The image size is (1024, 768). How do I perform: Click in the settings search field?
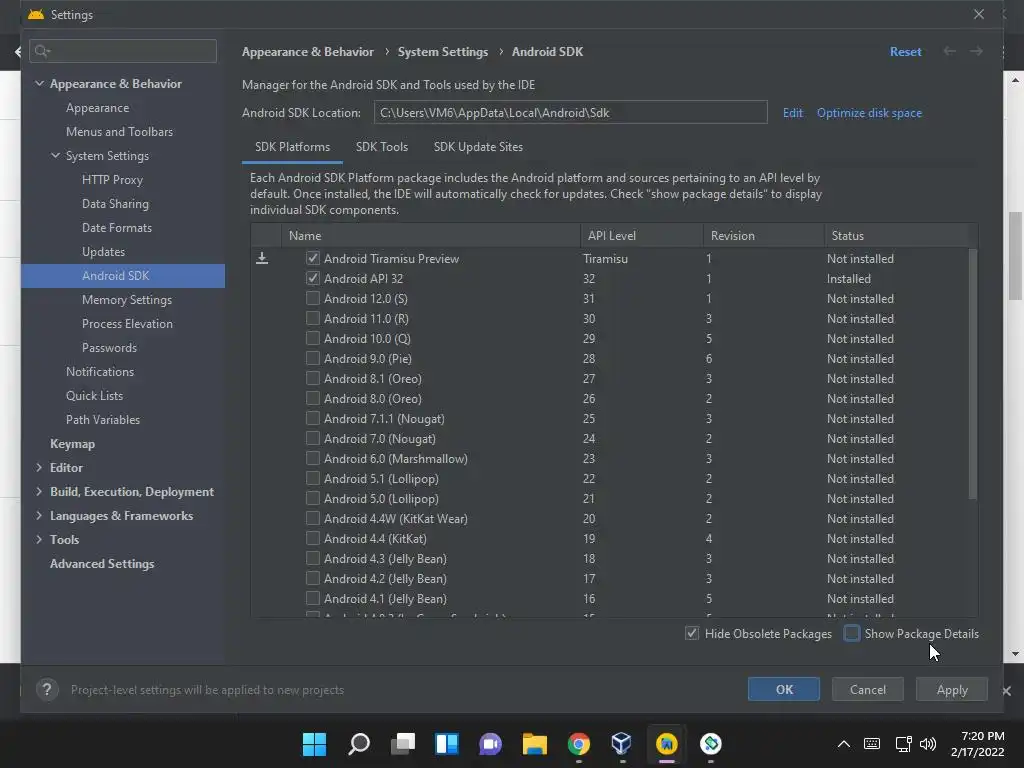tap(123, 51)
